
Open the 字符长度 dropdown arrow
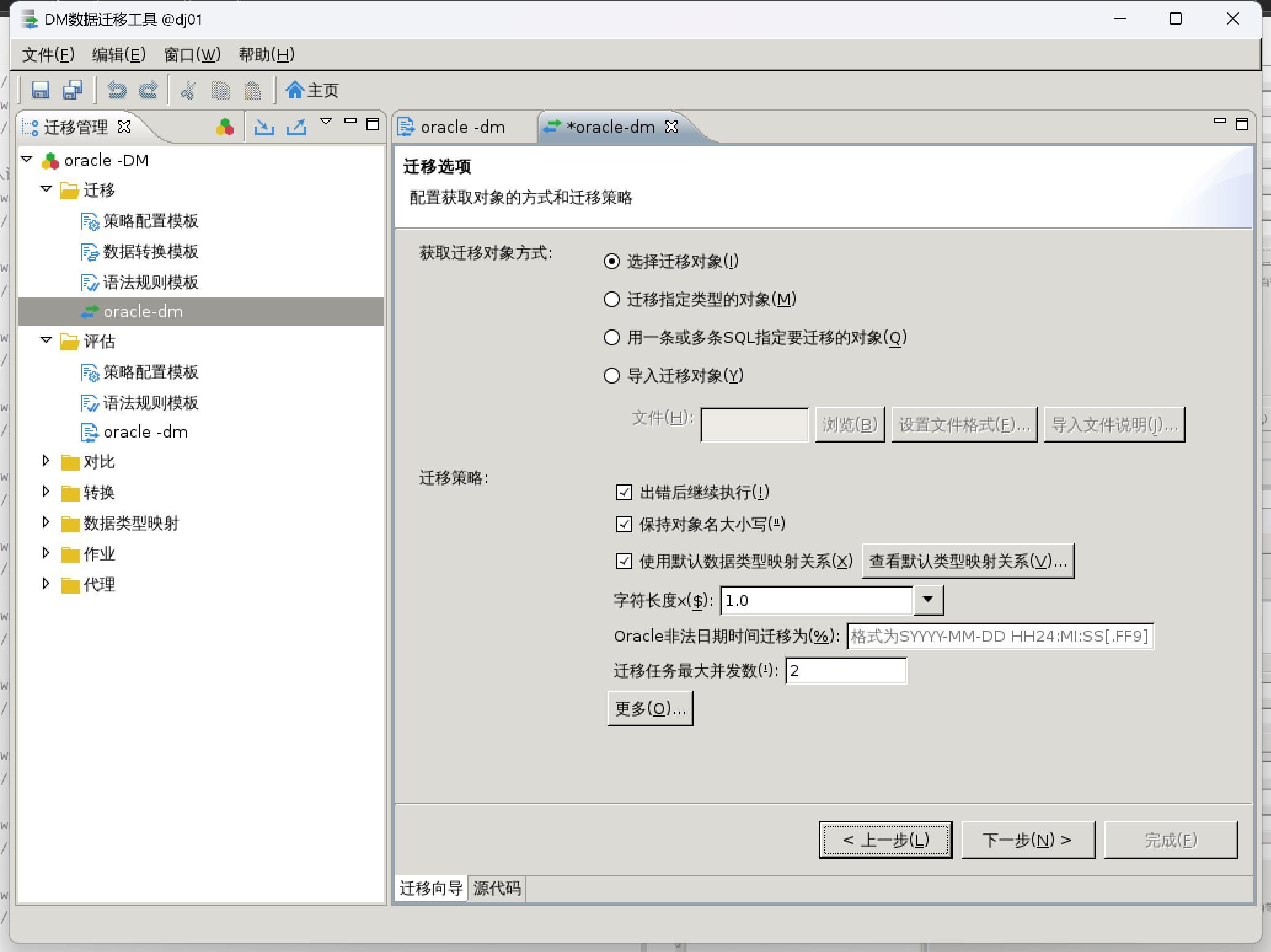pos(928,600)
